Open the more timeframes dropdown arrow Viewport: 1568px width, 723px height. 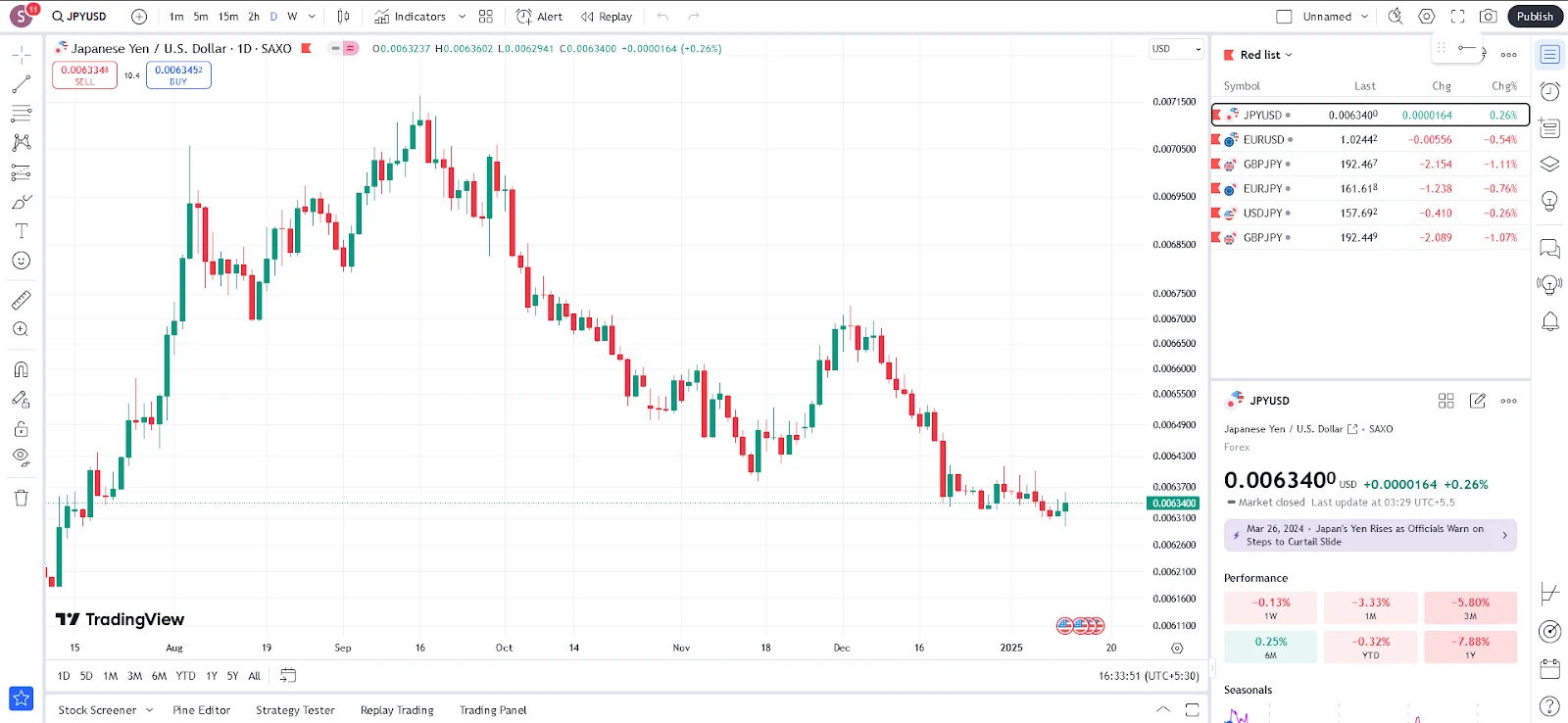pos(312,17)
